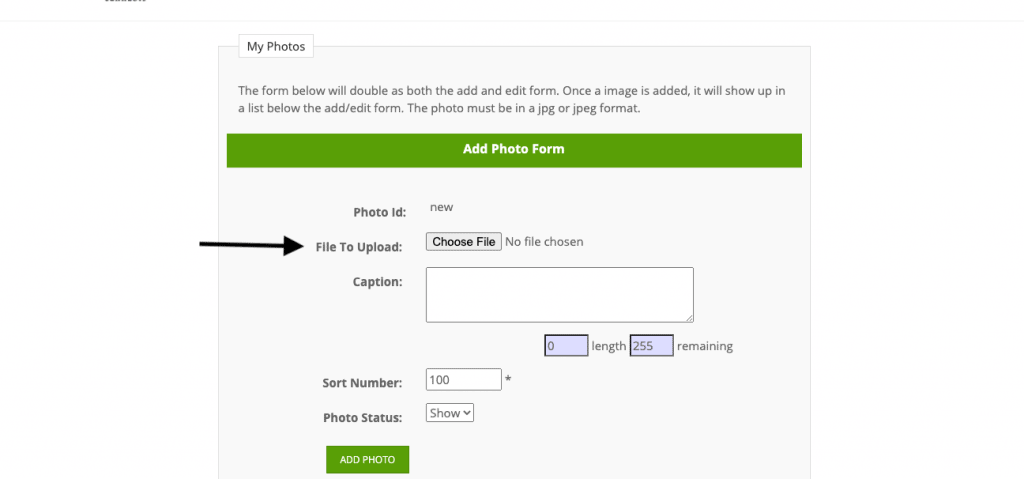Screen dimensions: 1024x479
Task: Click the Photo Status label
Action: 362,418
